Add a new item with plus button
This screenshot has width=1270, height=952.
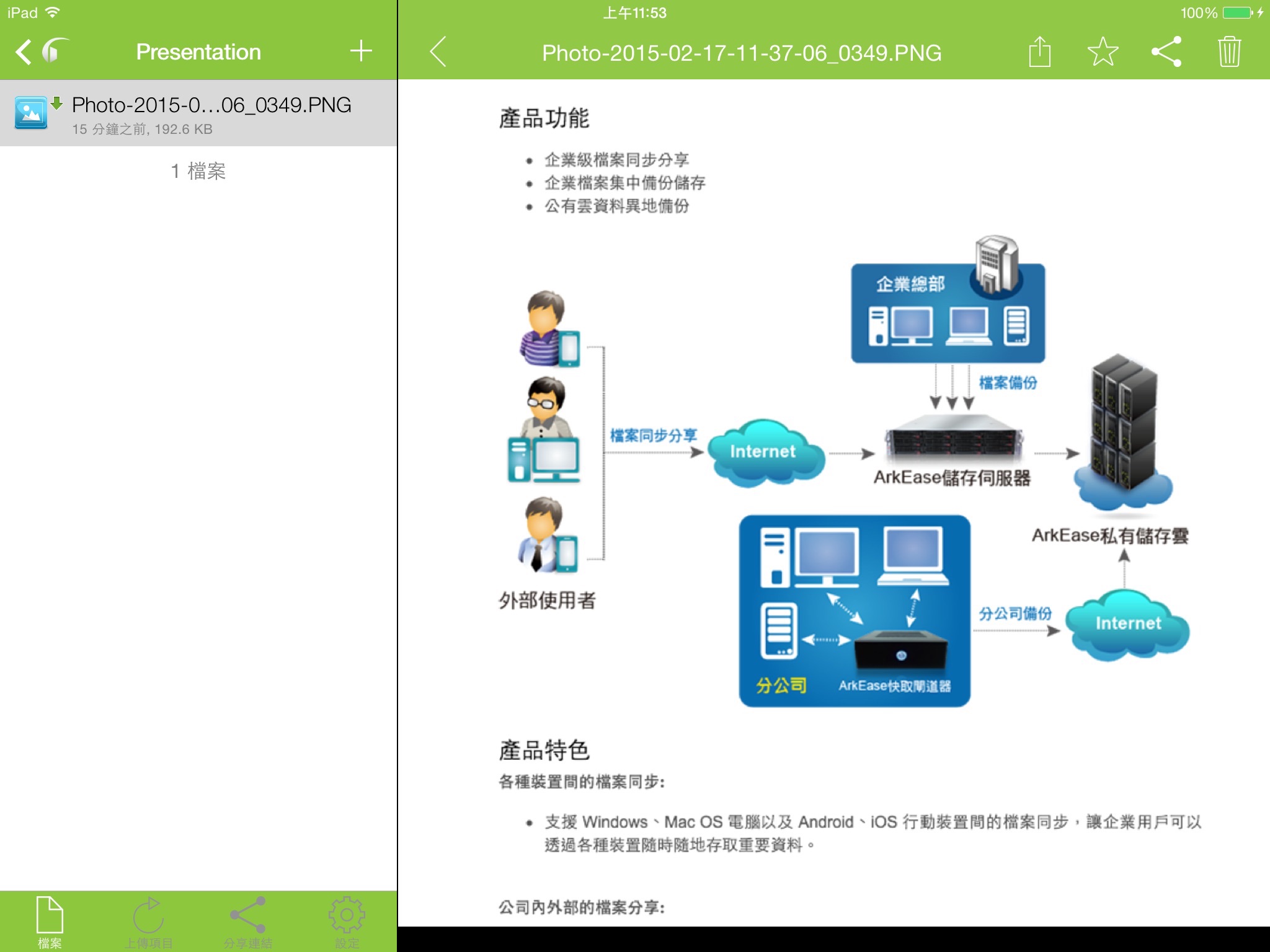pyautogui.click(x=361, y=51)
